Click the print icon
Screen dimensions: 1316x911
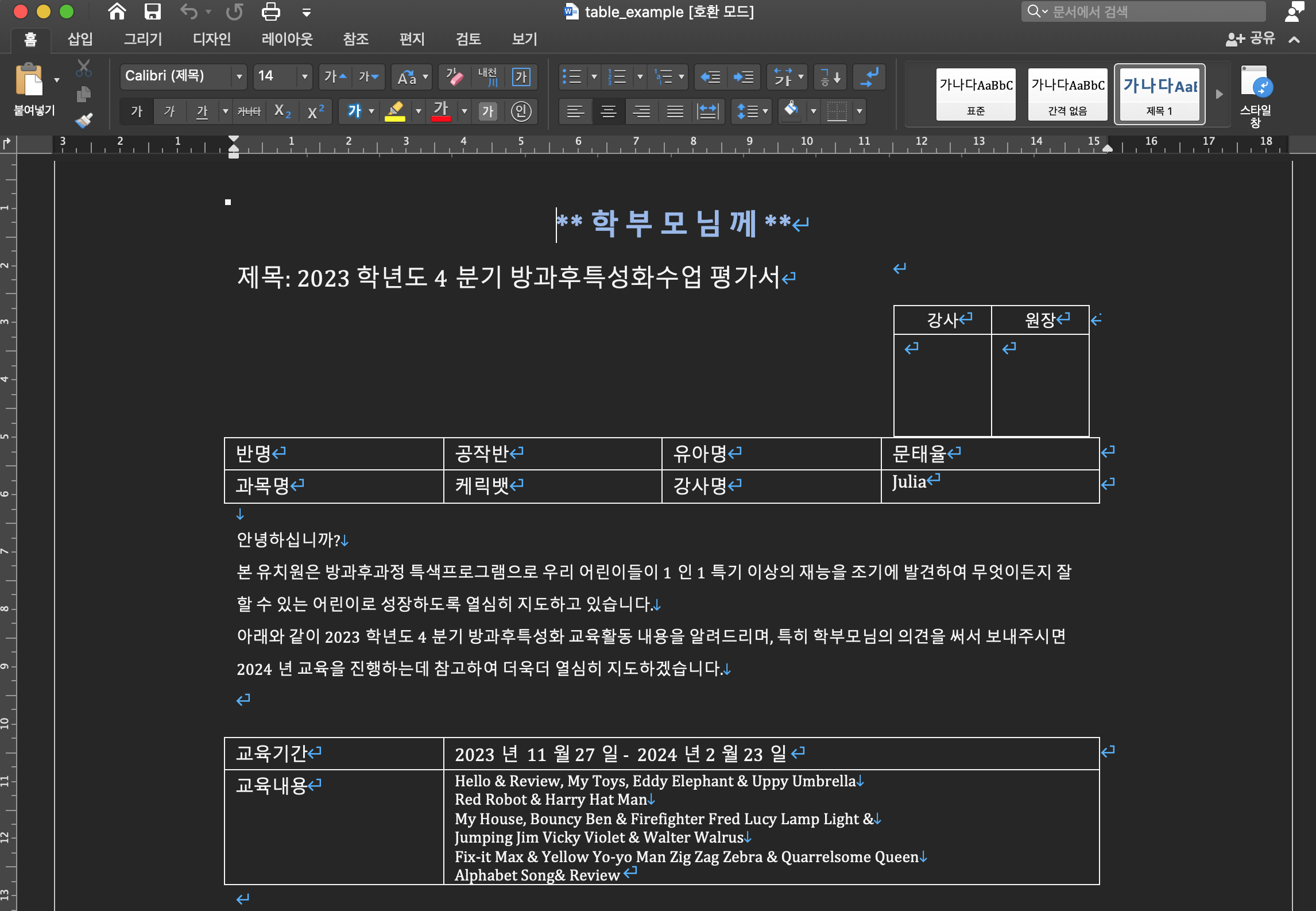click(270, 11)
